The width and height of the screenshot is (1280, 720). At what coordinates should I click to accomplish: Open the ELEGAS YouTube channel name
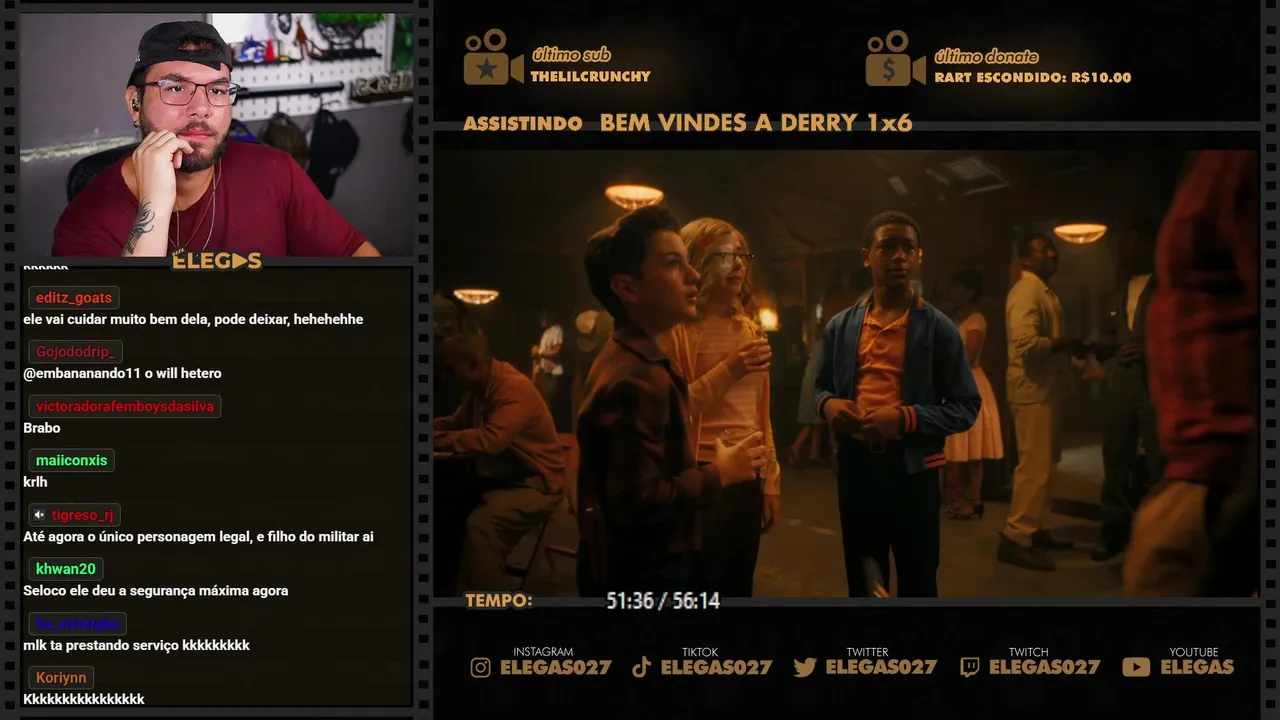click(1197, 667)
